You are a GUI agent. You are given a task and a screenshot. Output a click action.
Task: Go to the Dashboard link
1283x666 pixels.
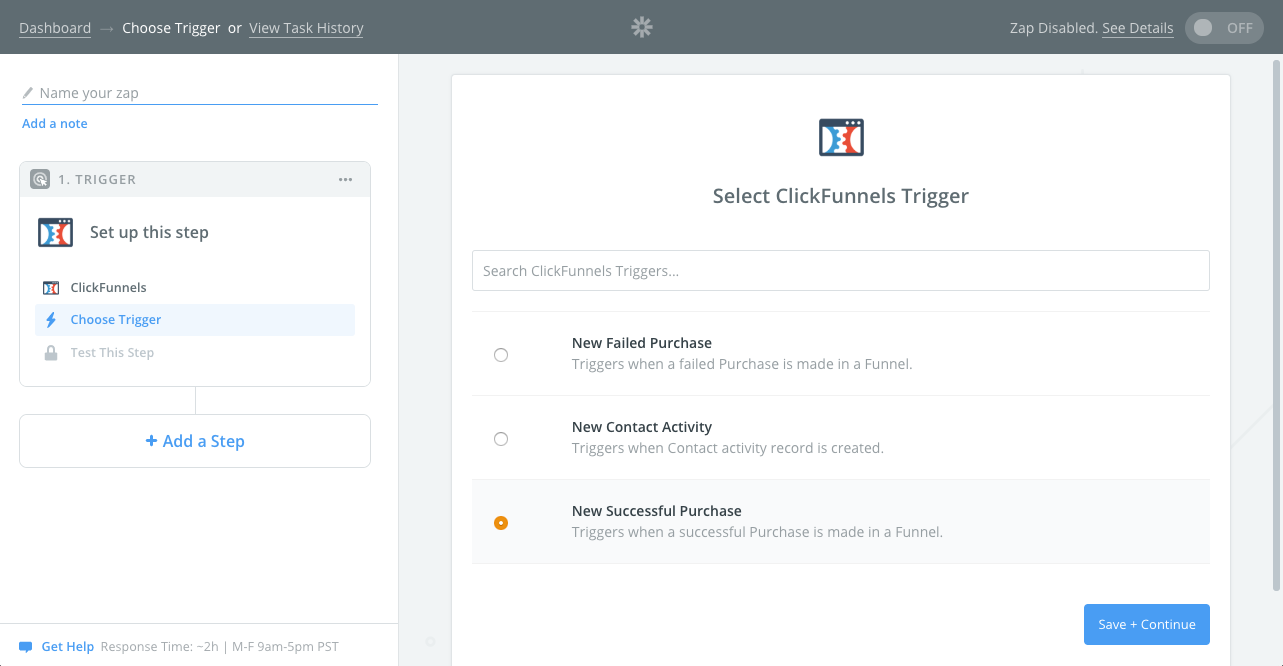point(55,28)
